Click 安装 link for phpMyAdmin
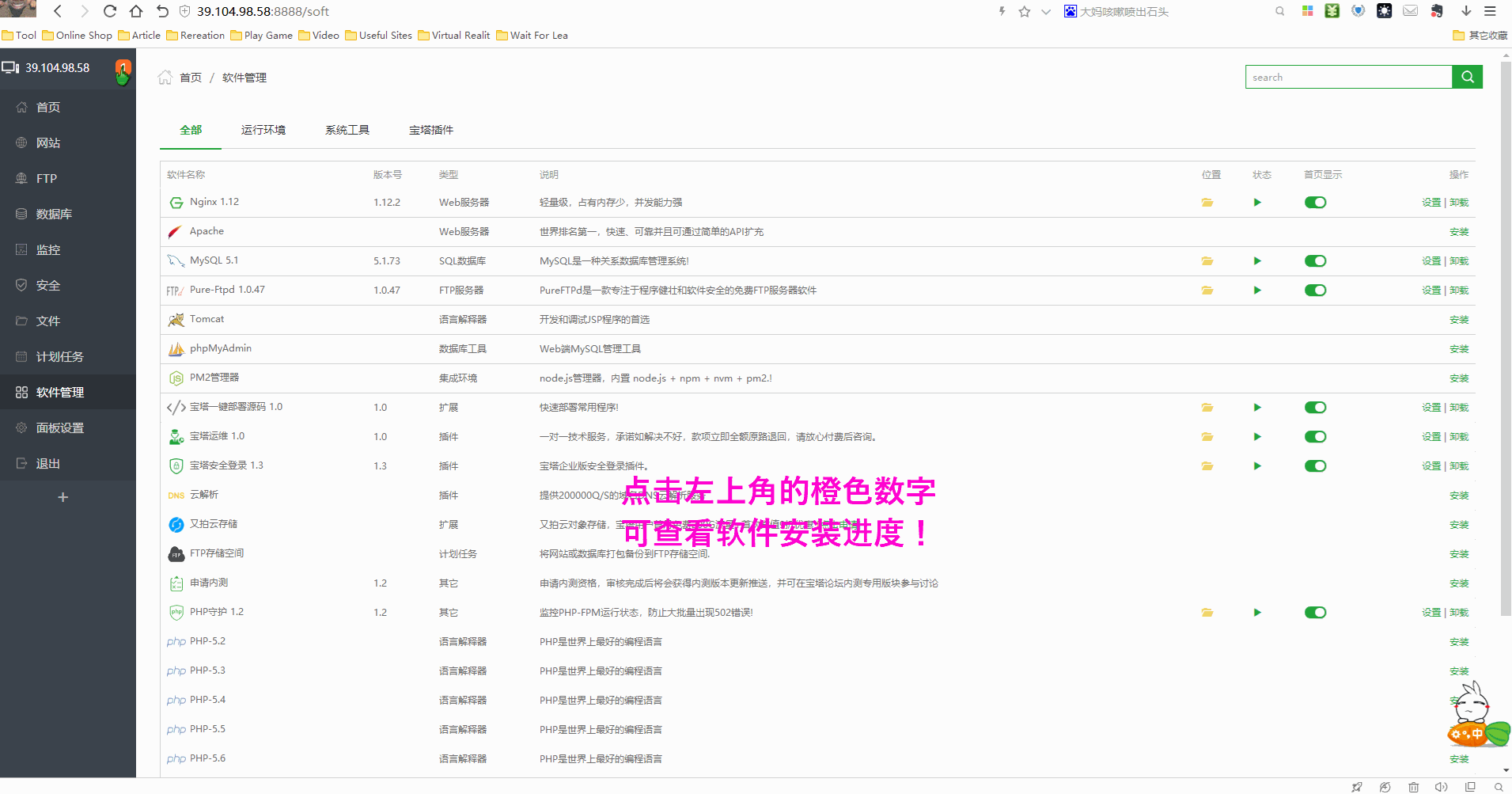 (x=1459, y=349)
